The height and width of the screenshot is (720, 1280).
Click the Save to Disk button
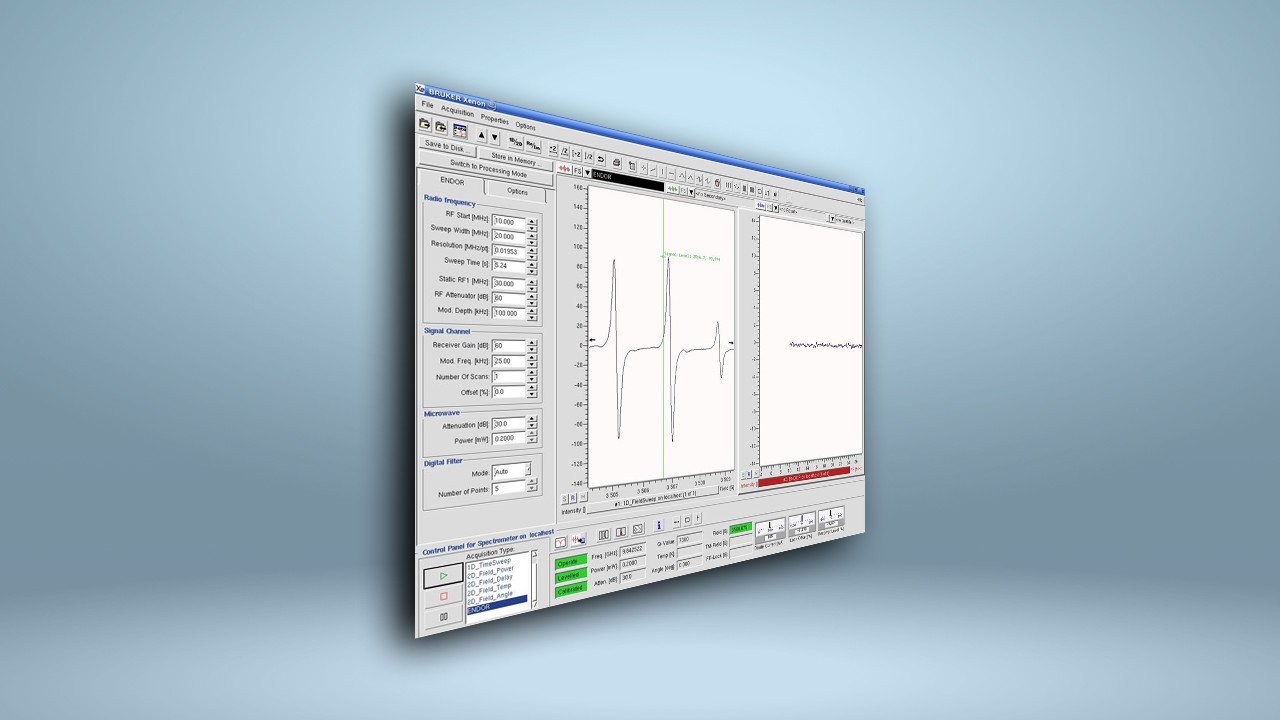445,146
